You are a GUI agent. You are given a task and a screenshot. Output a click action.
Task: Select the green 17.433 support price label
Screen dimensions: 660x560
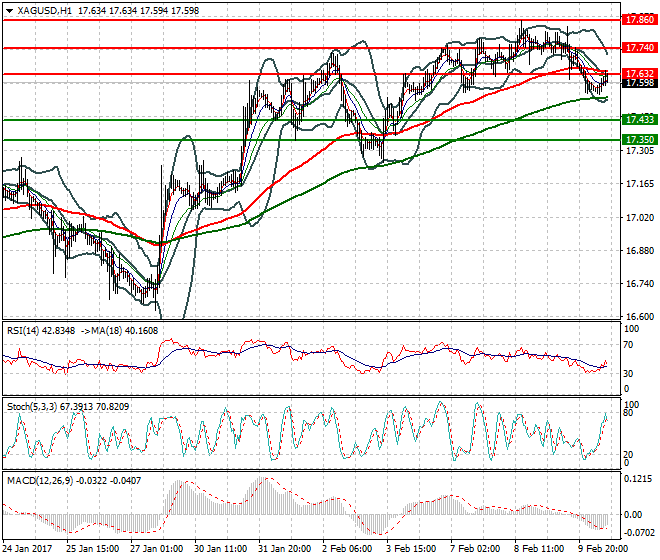click(x=639, y=120)
